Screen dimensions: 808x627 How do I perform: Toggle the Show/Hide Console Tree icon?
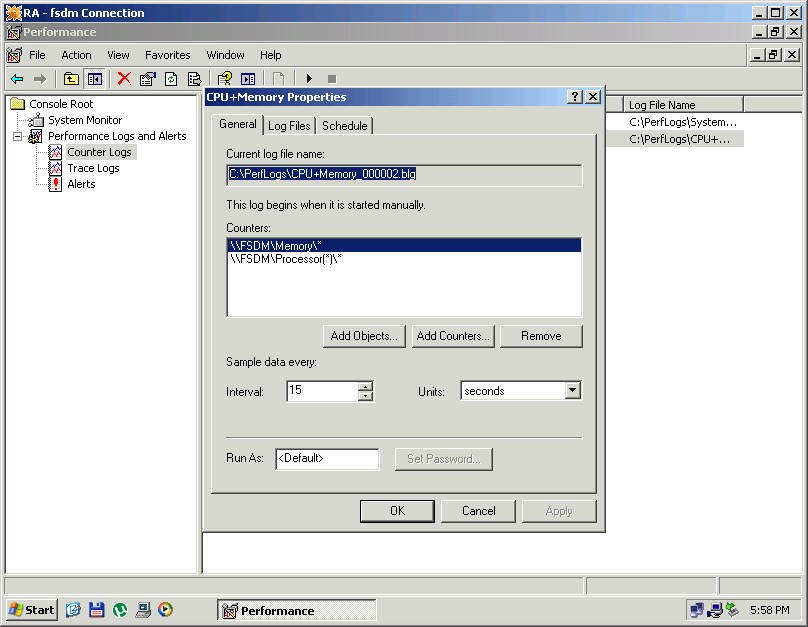click(95, 79)
